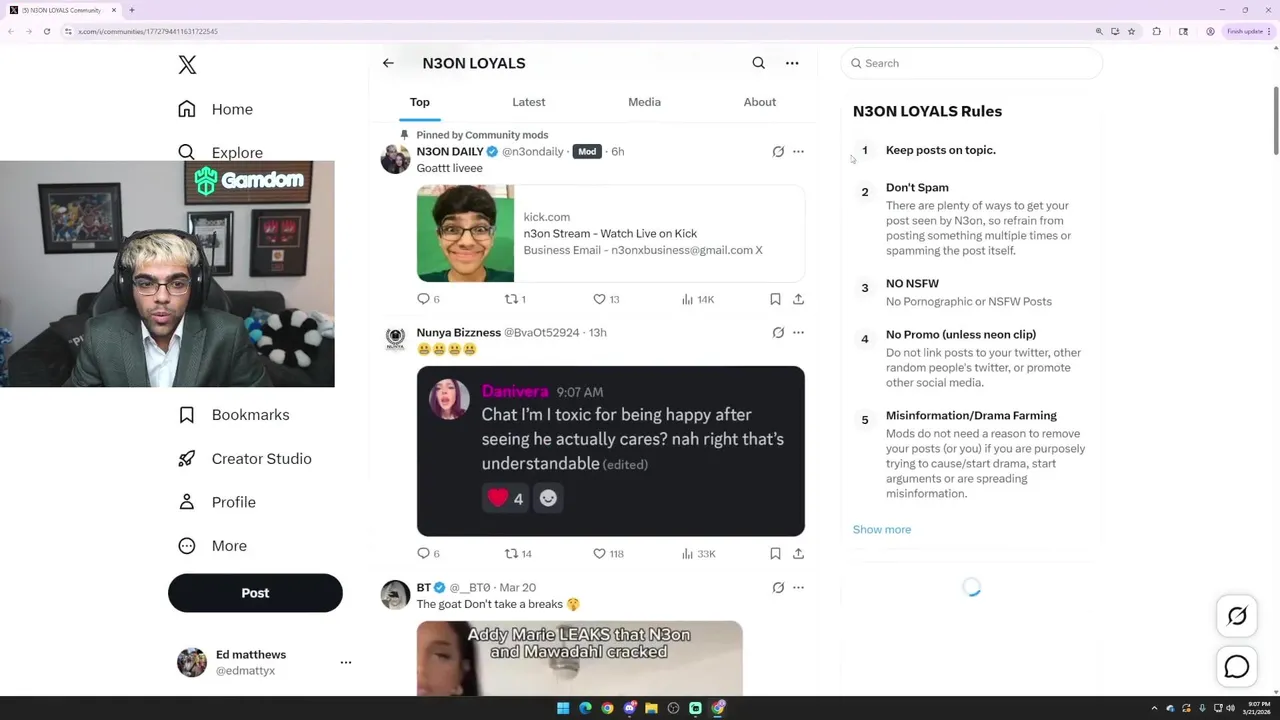The height and width of the screenshot is (720, 1280).
Task: Bookmark the Nunya Bizzness post
Action: pyautogui.click(x=775, y=553)
